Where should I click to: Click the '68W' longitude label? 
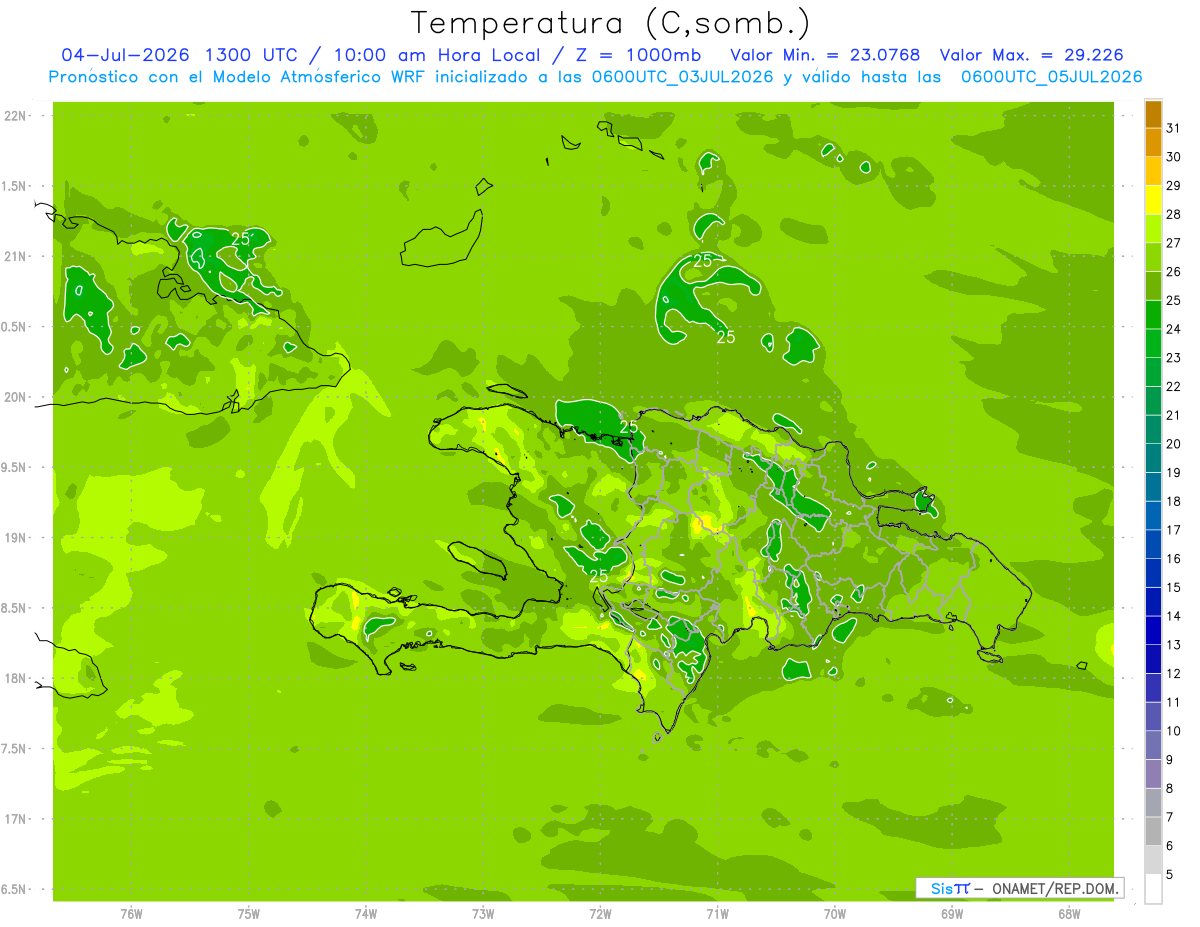(x=1069, y=914)
